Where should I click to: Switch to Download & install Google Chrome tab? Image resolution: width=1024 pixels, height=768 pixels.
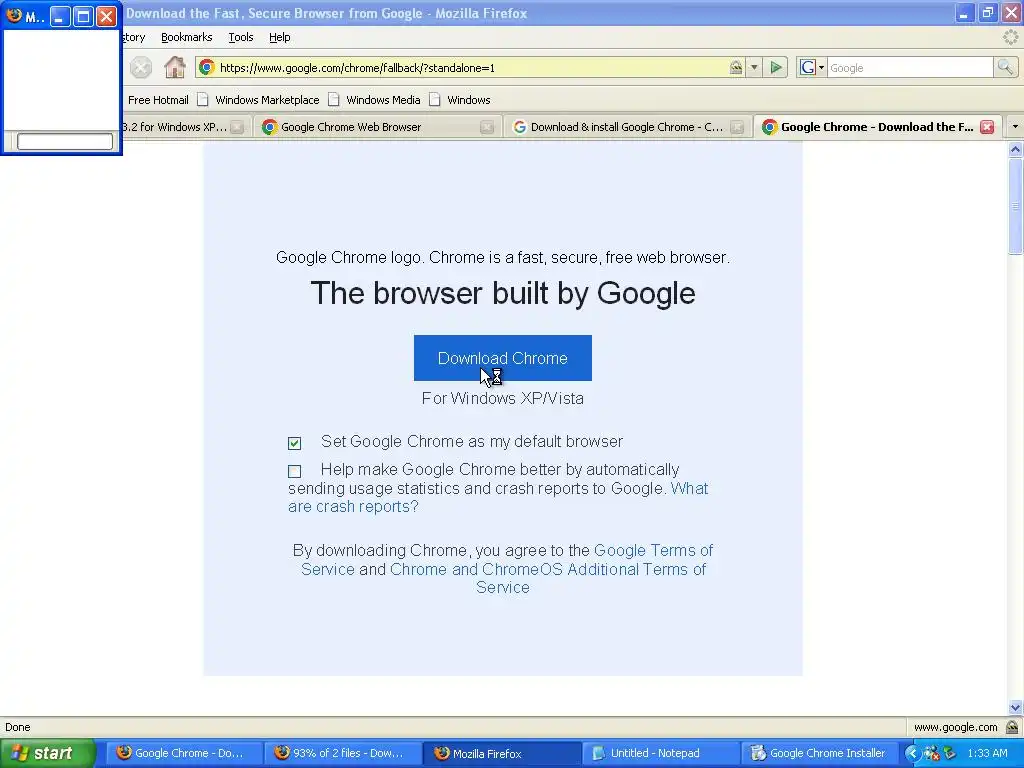click(x=620, y=127)
